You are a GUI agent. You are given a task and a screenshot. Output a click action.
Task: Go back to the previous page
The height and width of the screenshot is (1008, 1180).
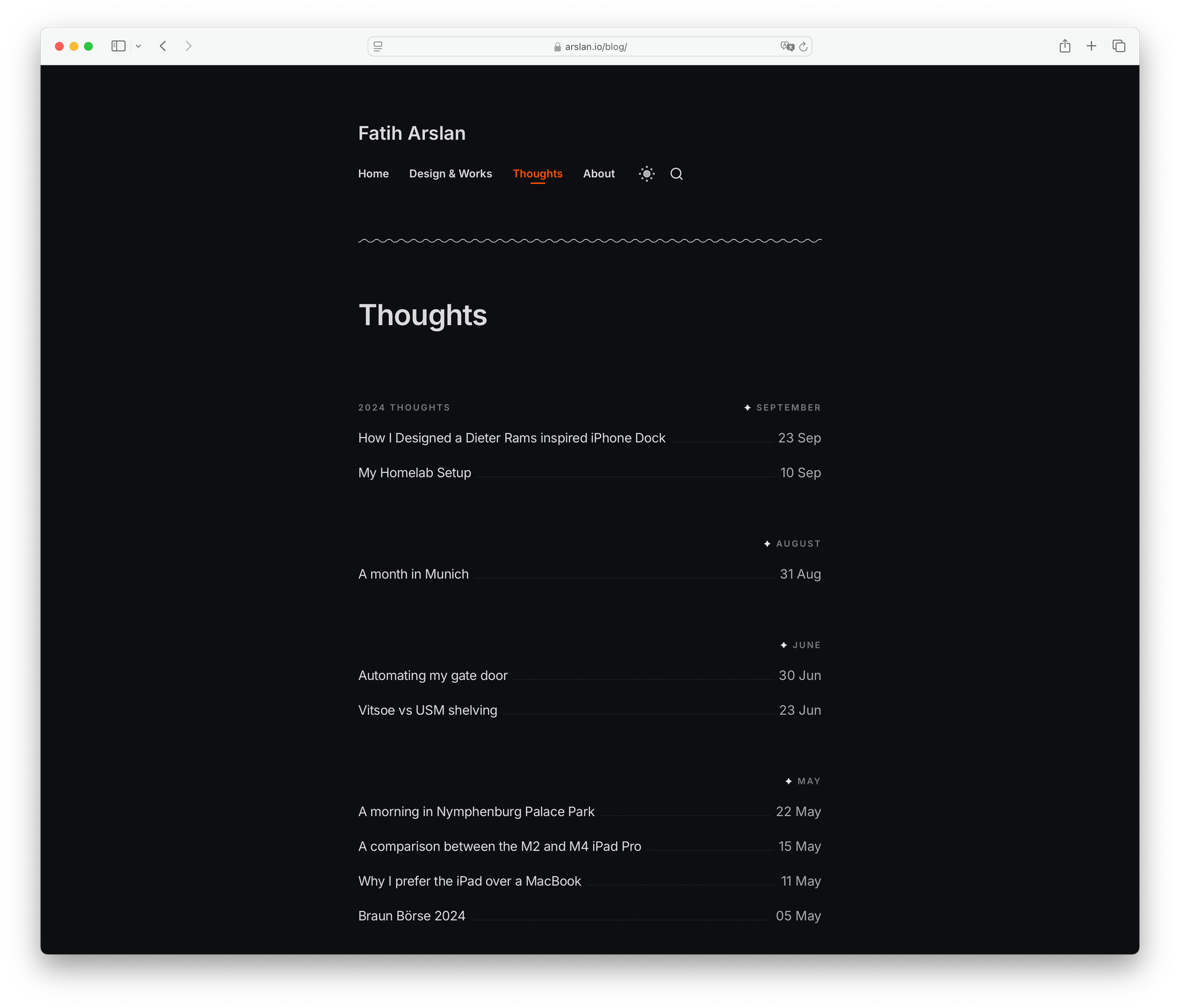[163, 46]
